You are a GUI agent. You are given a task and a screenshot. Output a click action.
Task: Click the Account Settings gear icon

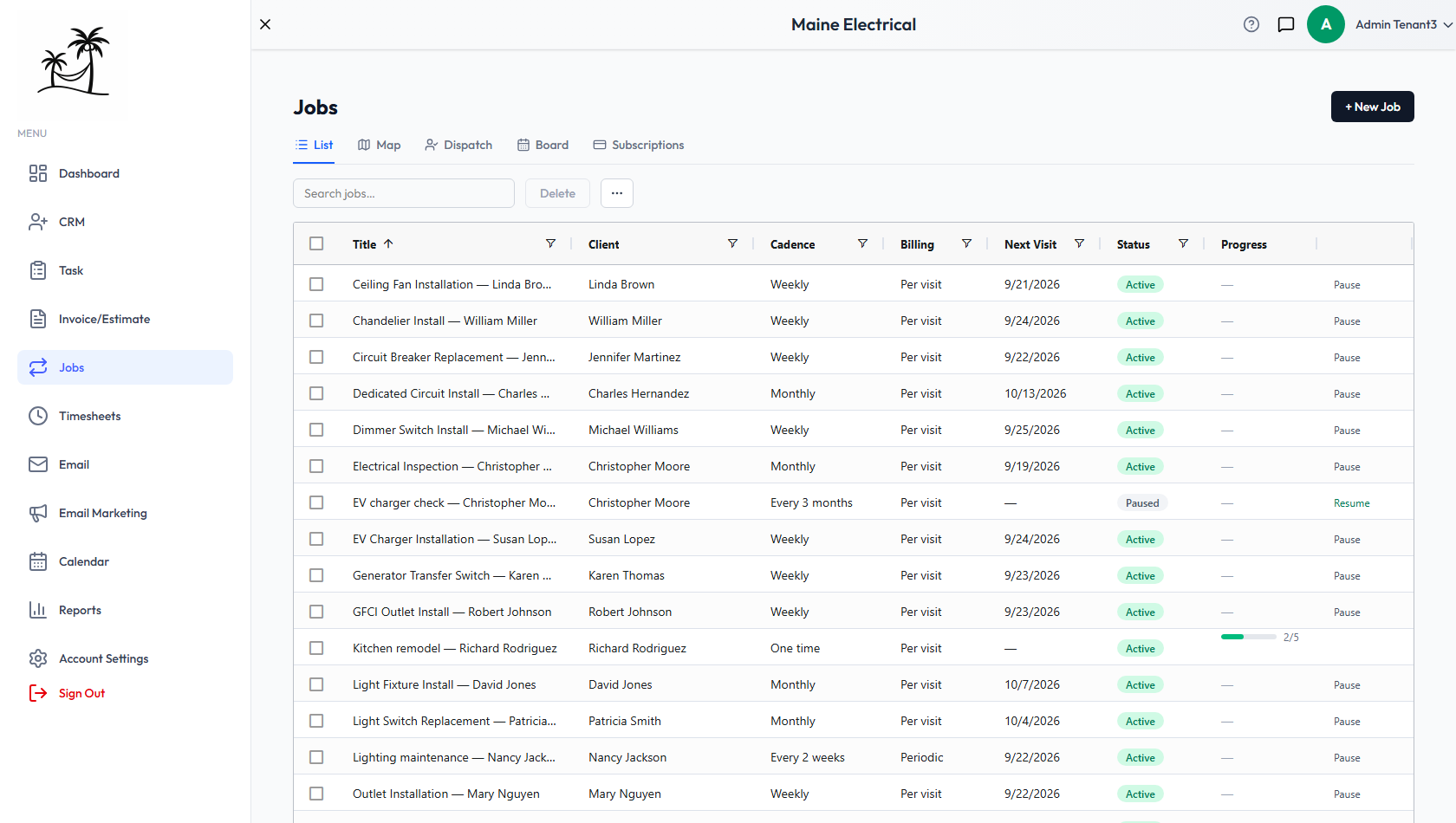(38, 658)
